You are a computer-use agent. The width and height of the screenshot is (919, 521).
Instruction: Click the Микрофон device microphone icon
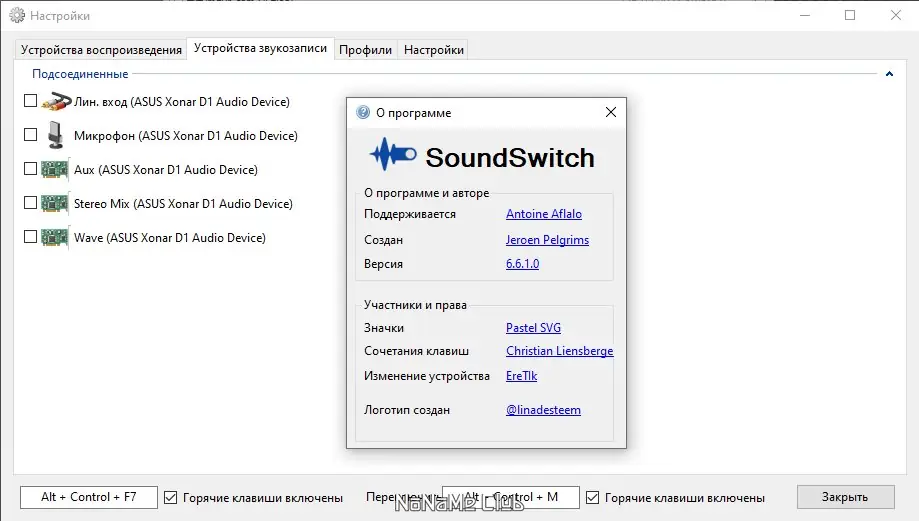56,135
